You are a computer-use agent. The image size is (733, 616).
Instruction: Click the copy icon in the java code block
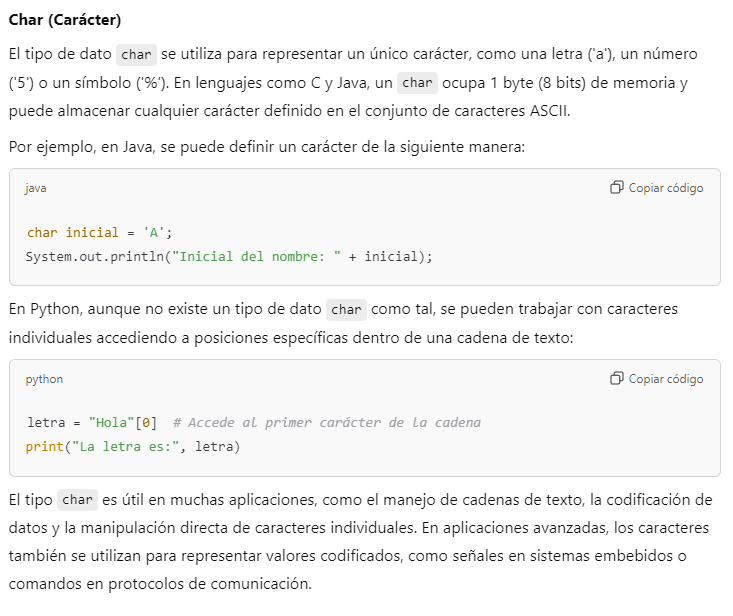(x=616, y=188)
